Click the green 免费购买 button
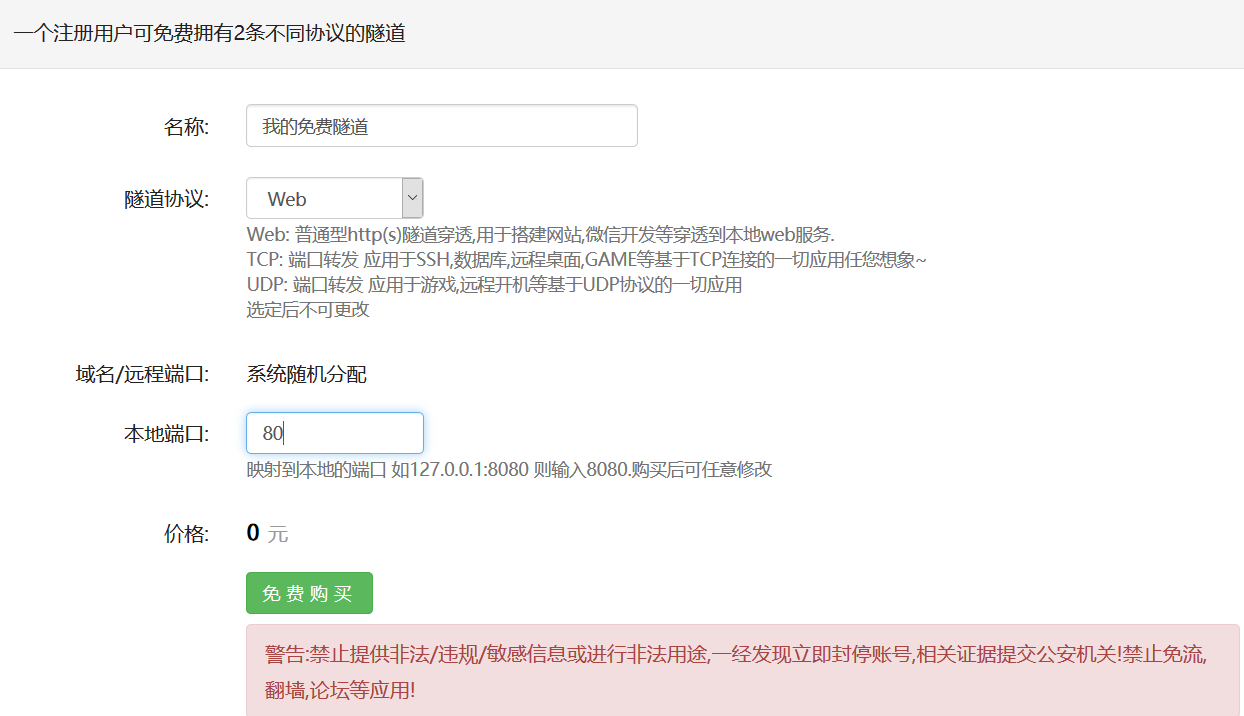This screenshot has width=1244, height=716. 309,593
